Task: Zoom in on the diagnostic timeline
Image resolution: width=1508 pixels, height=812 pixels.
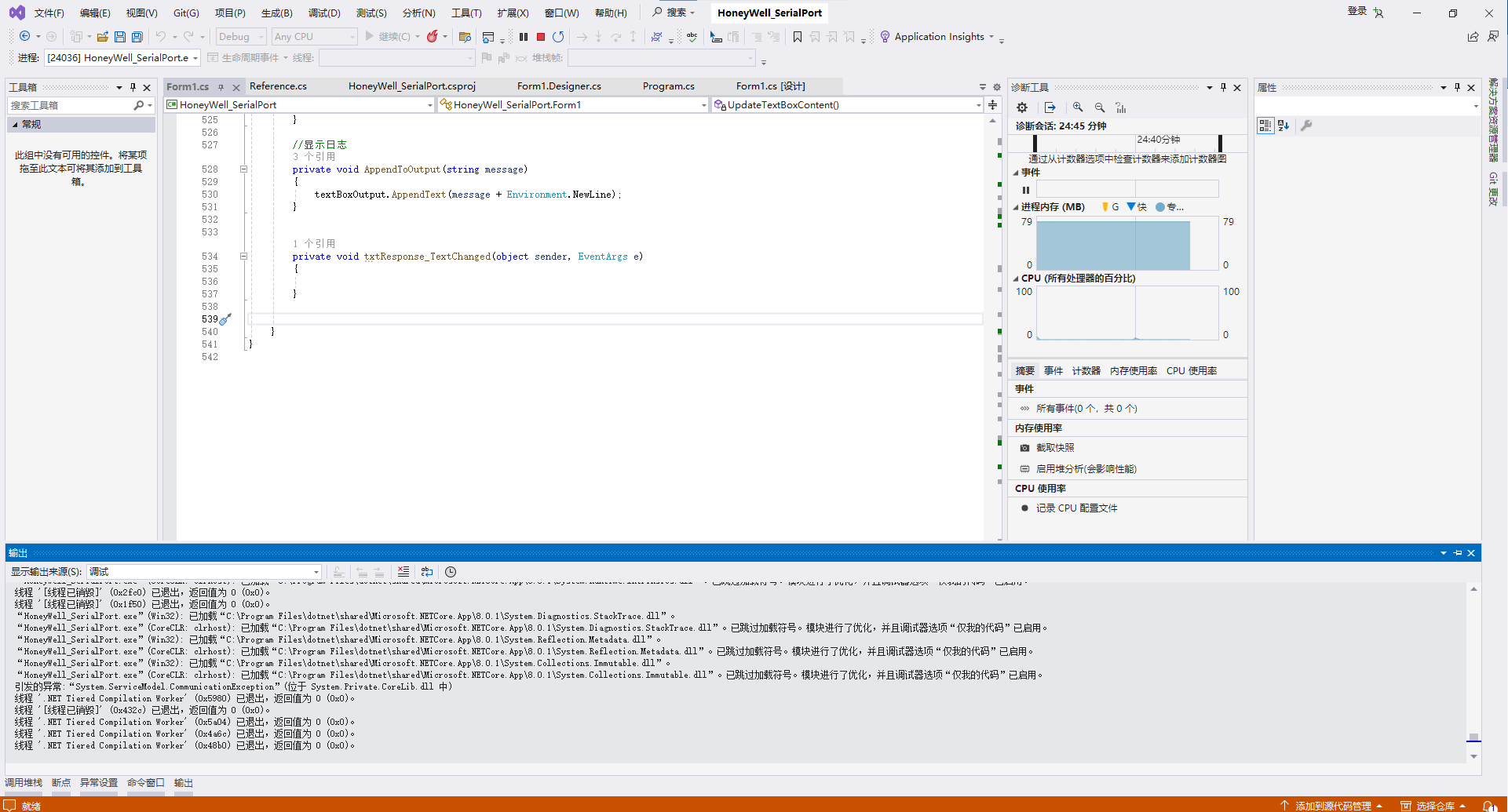Action: (1078, 107)
